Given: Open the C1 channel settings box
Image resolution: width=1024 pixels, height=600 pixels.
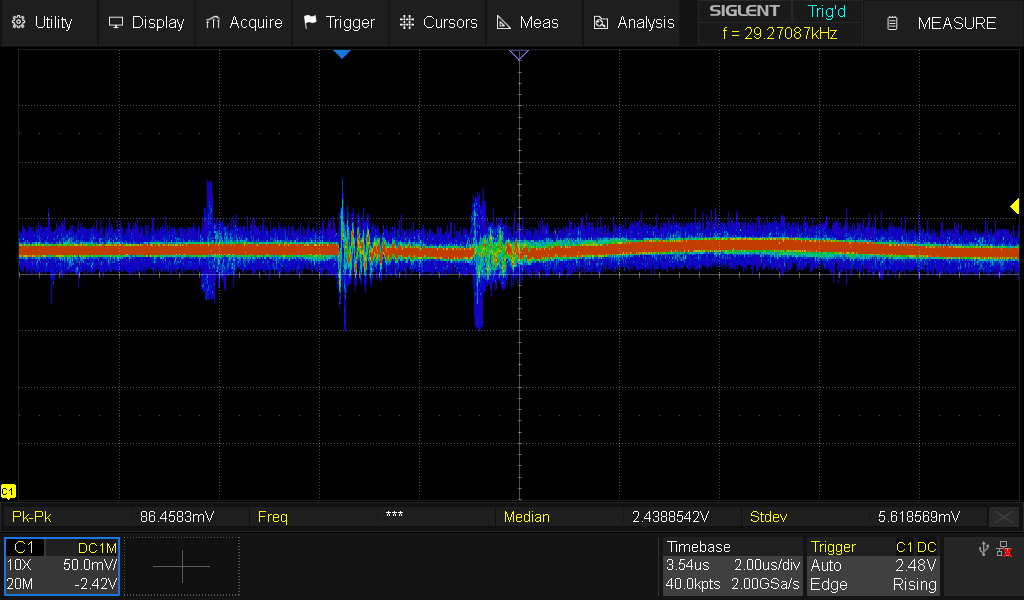Looking at the screenshot, I should click(62, 566).
